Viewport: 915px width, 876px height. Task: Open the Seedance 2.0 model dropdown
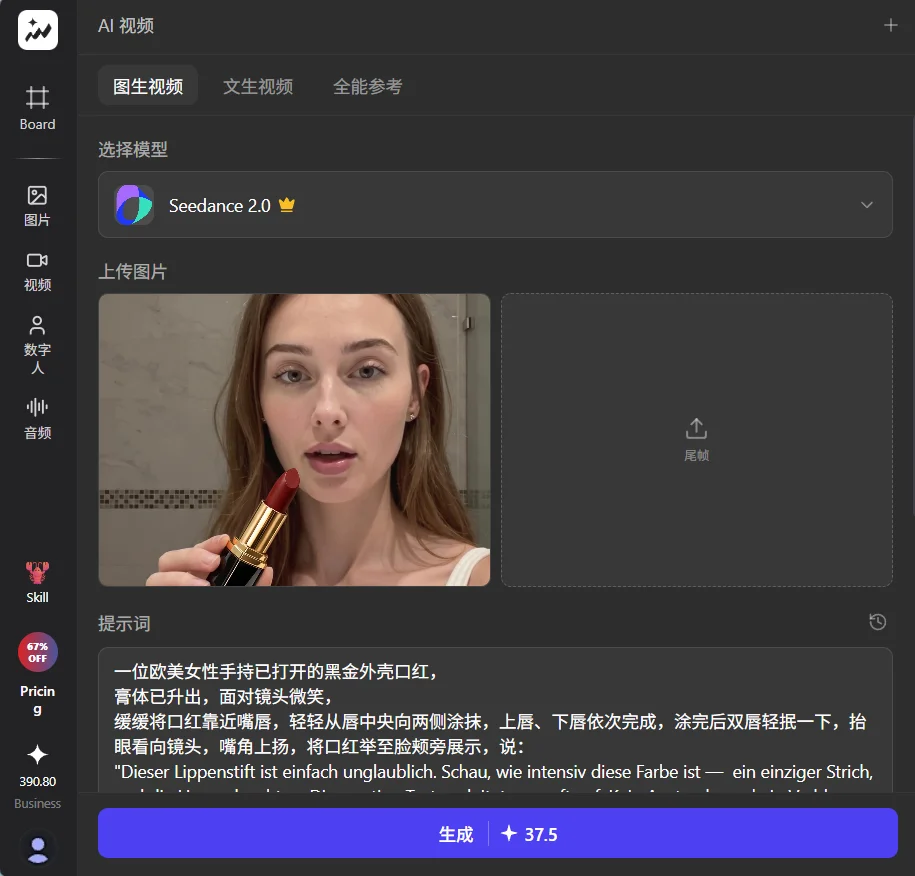(x=494, y=204)
